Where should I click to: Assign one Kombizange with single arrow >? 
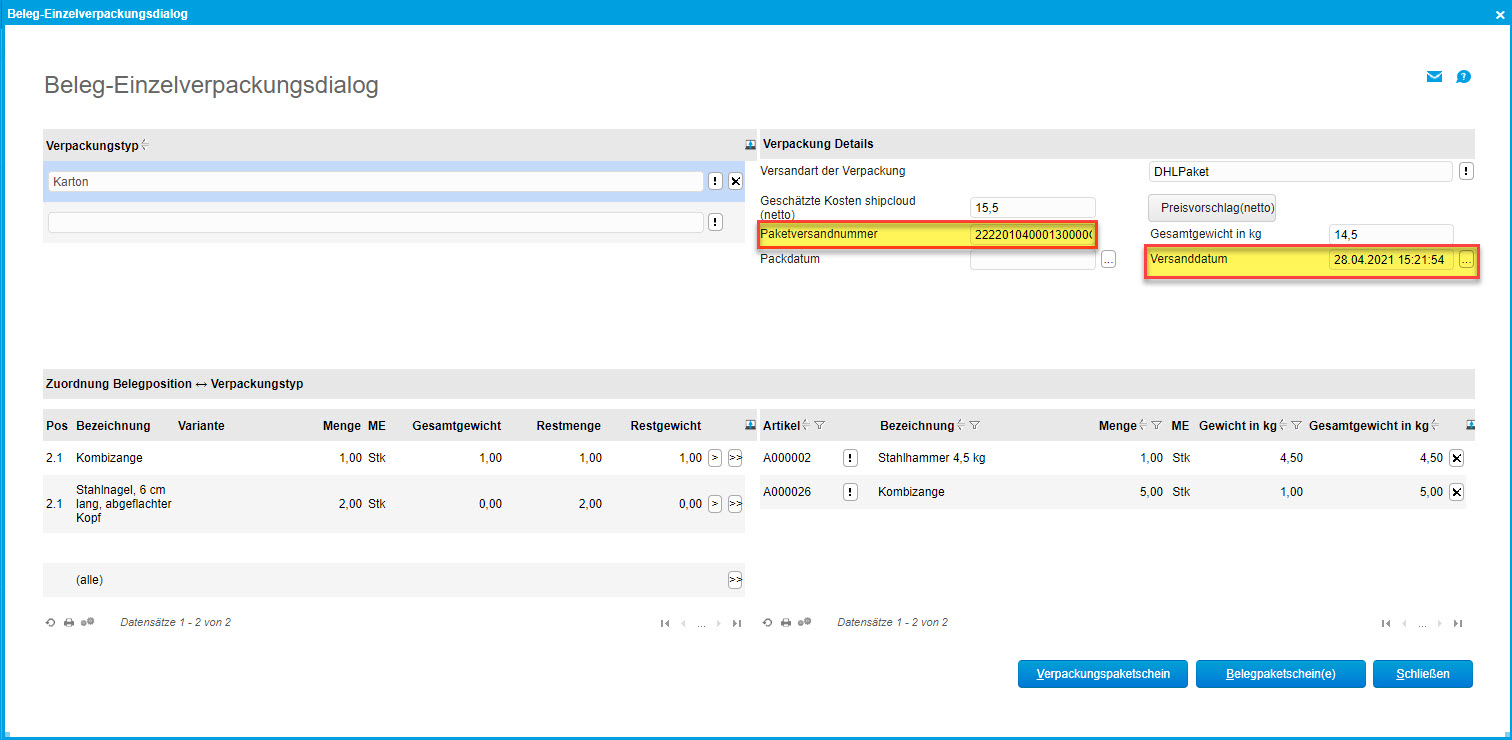coord(714,458)
